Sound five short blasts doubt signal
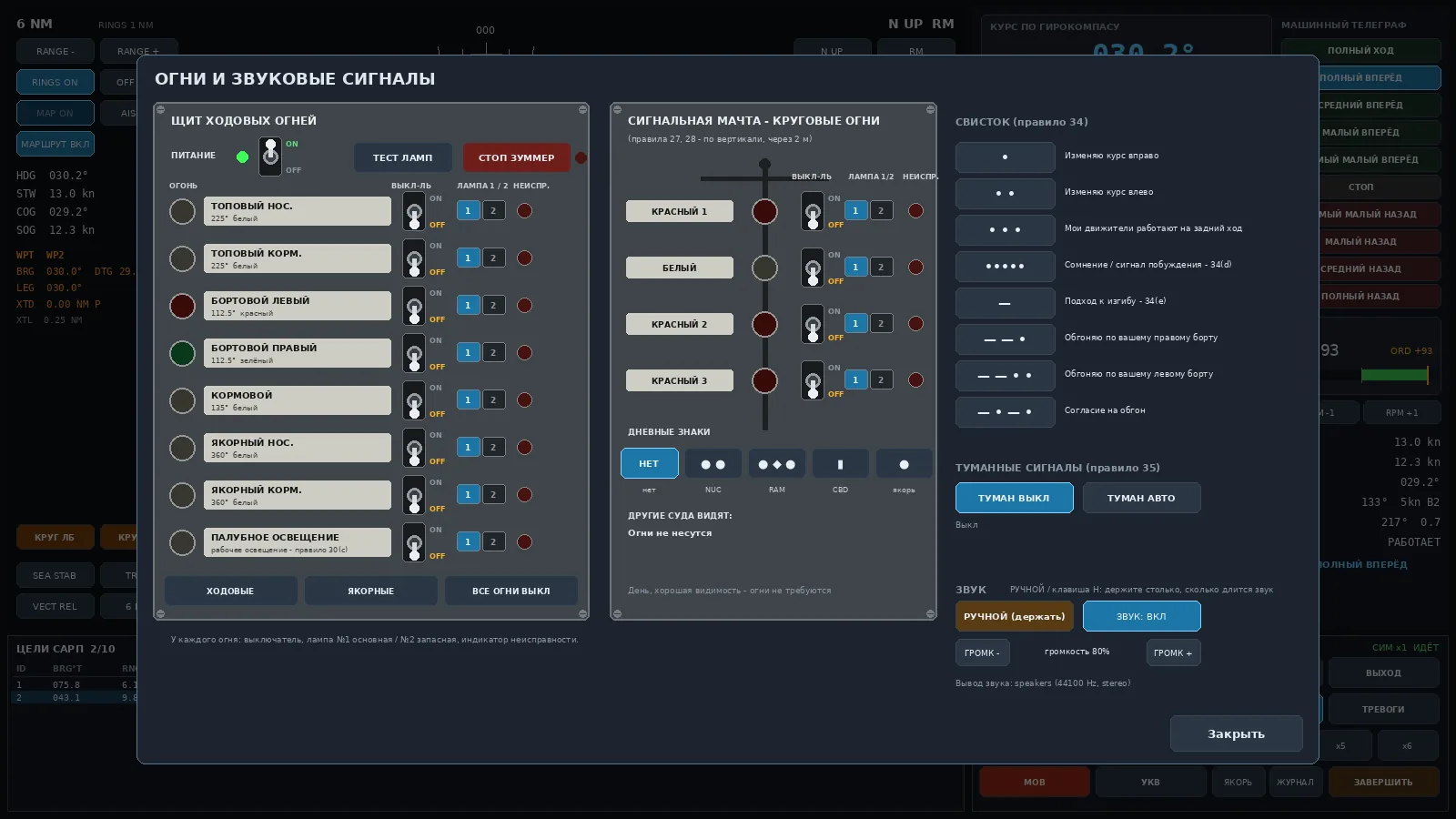This screenshot has height=819, width=1456. [x=1005, y=267]
